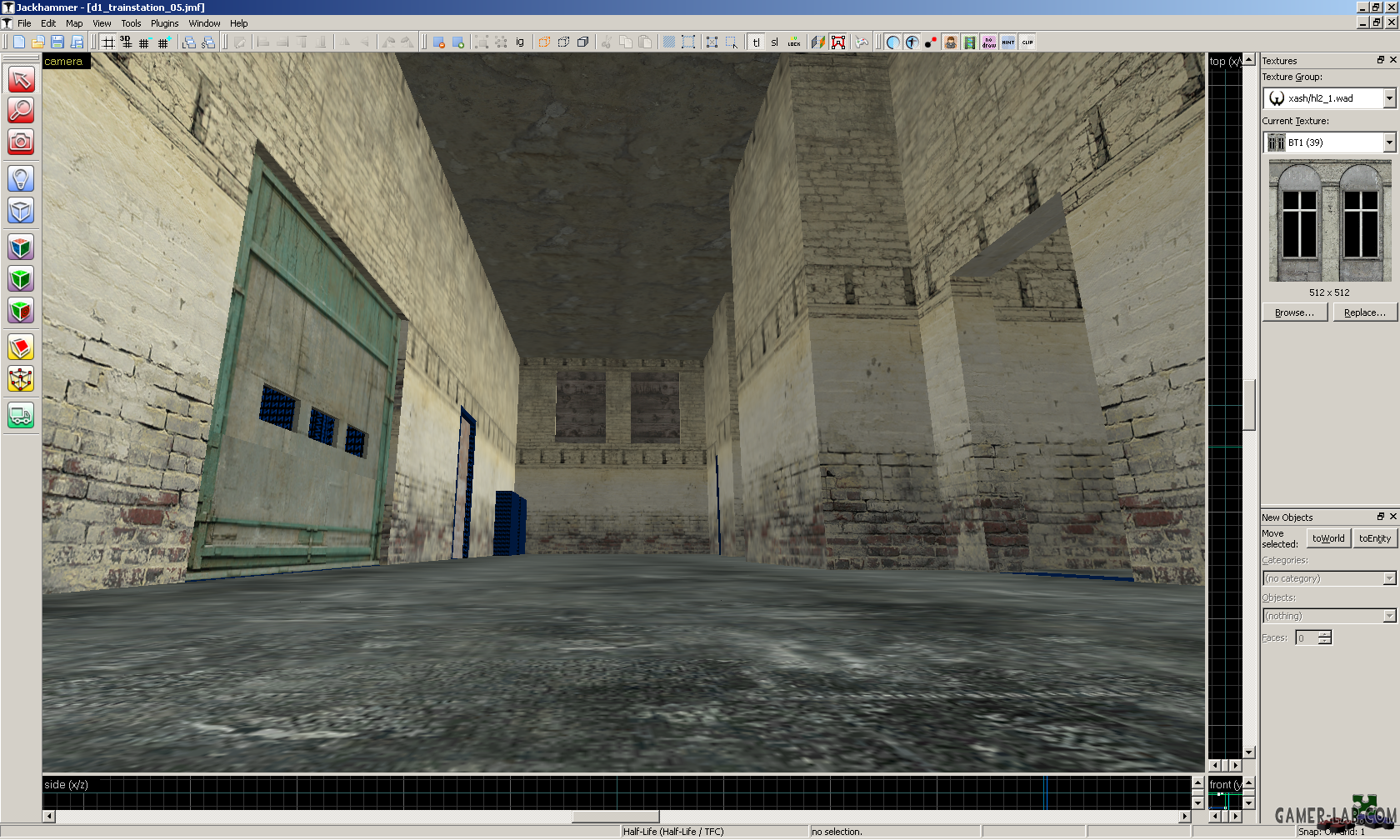
Task: Show hidden objects via green-plus icon
Action: pos(458,42)
